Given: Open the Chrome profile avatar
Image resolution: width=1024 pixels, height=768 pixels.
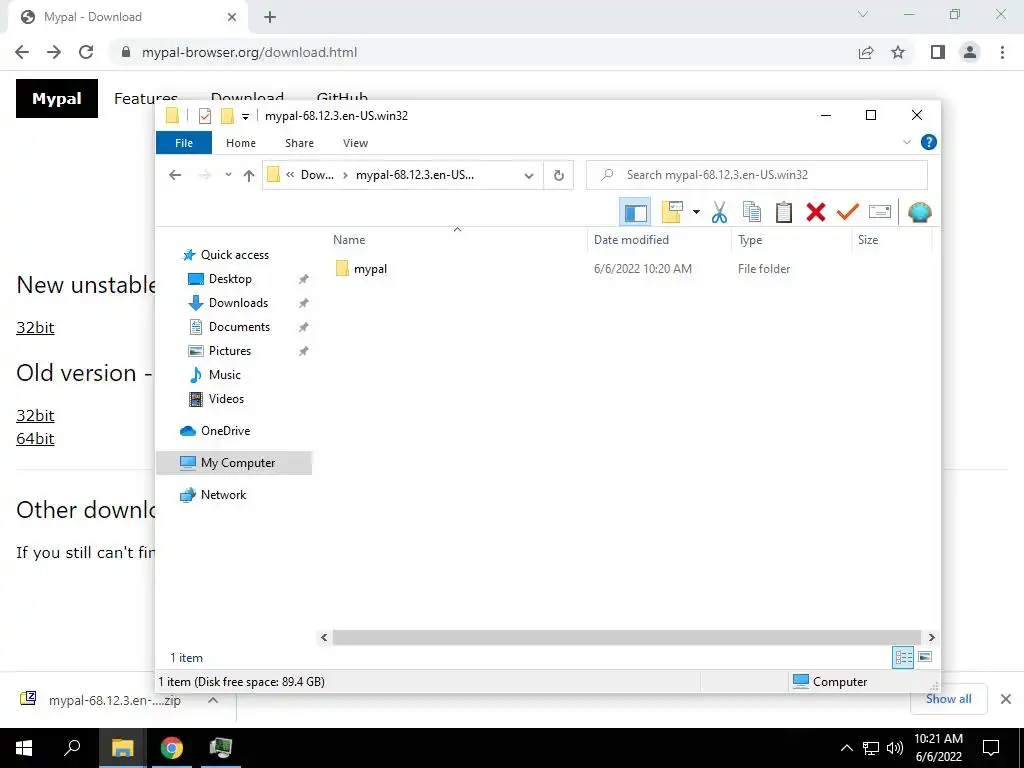Looking at the screenshot, I should coord(970,52).
